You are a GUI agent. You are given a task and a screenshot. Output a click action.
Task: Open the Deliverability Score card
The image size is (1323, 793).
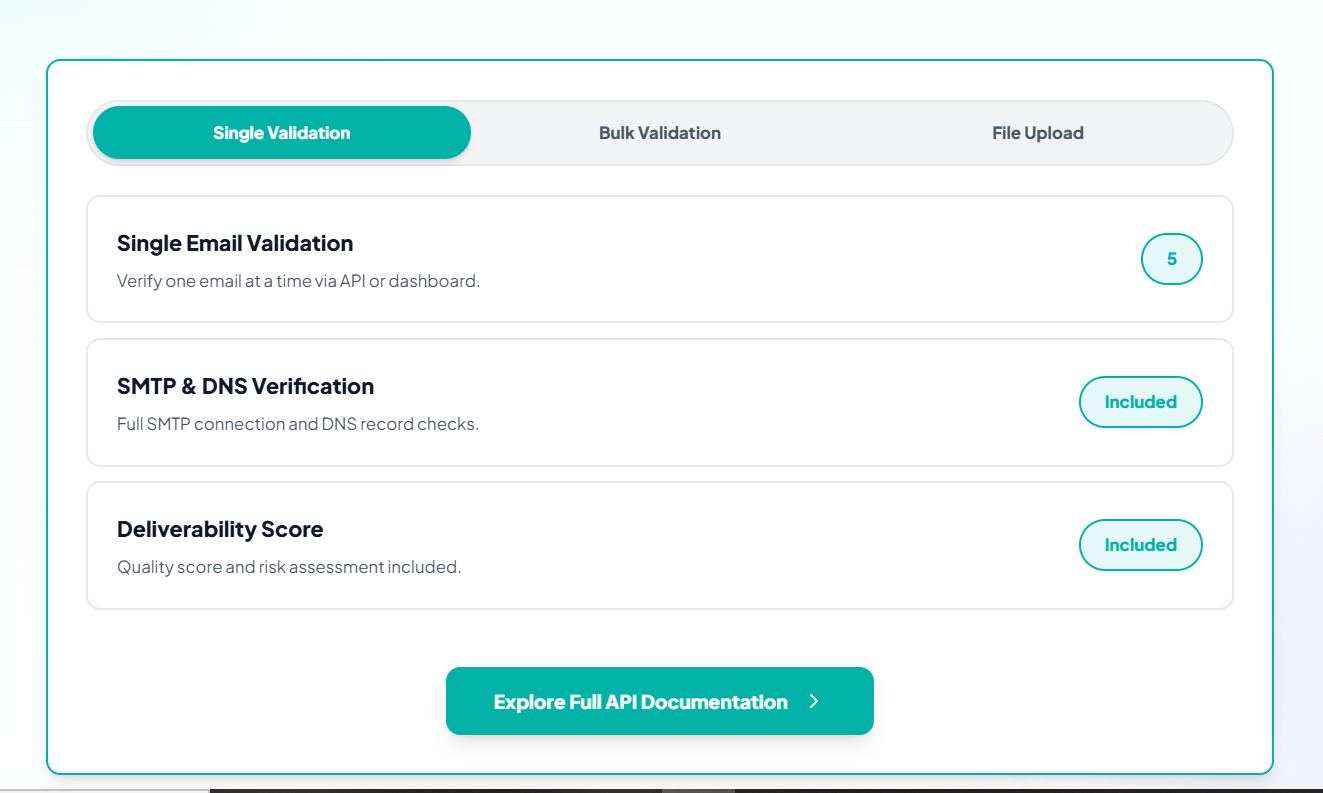click(x=660, y=545)
